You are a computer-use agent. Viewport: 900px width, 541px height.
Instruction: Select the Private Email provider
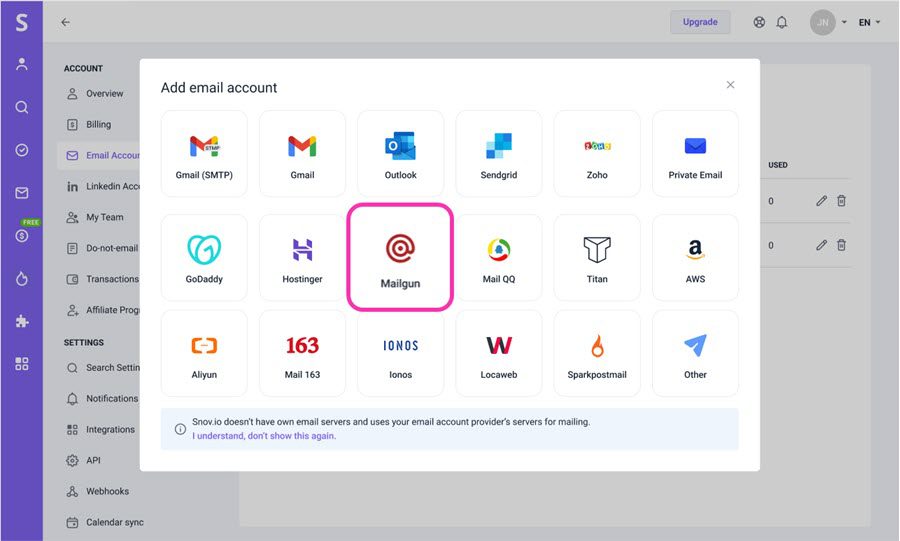(x=695, y=154)
